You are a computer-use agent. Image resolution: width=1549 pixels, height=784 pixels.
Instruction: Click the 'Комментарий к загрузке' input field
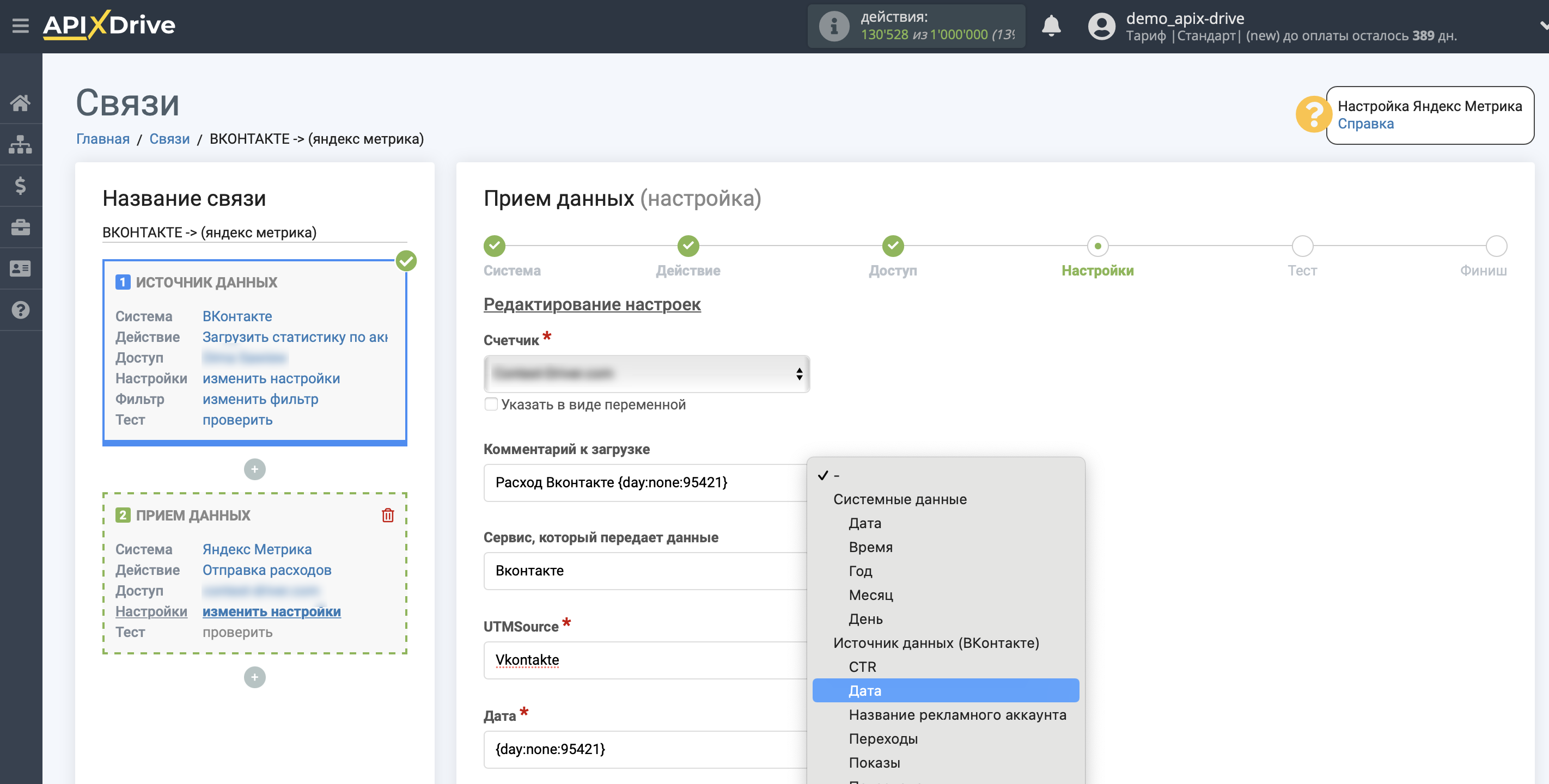click(x=645, y=482)
